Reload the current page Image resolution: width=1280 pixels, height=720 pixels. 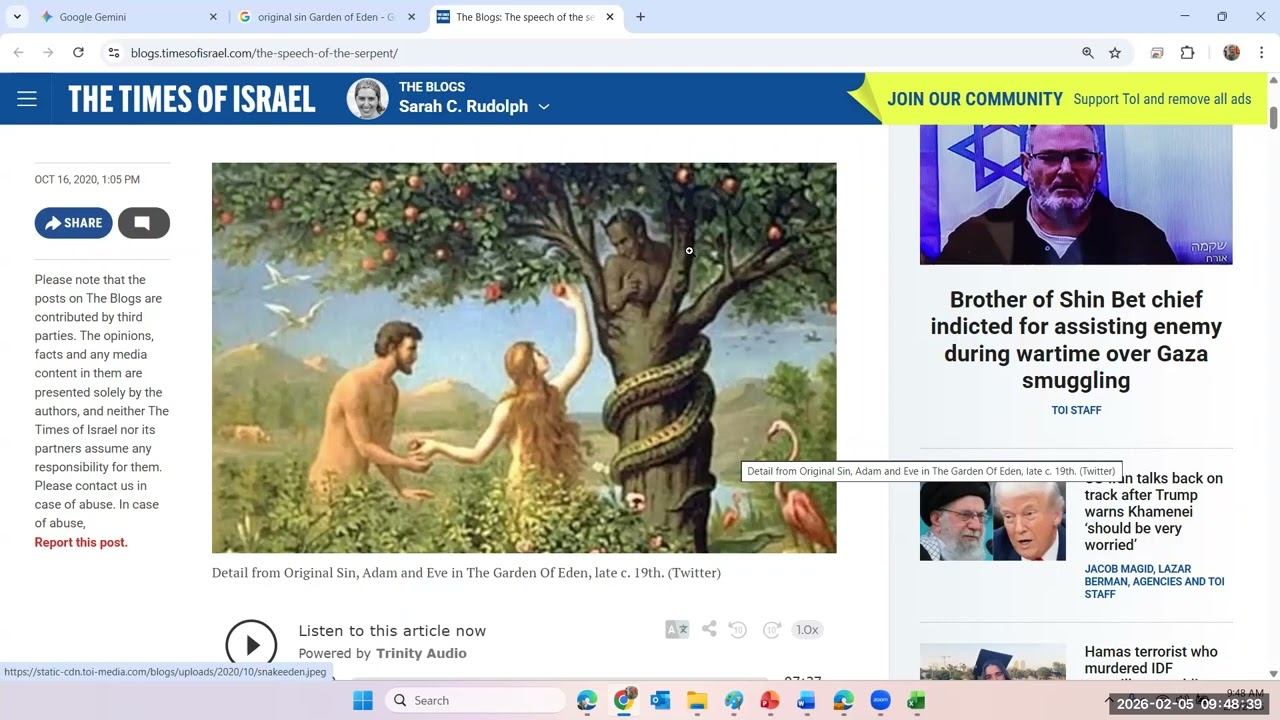(78, 53)
